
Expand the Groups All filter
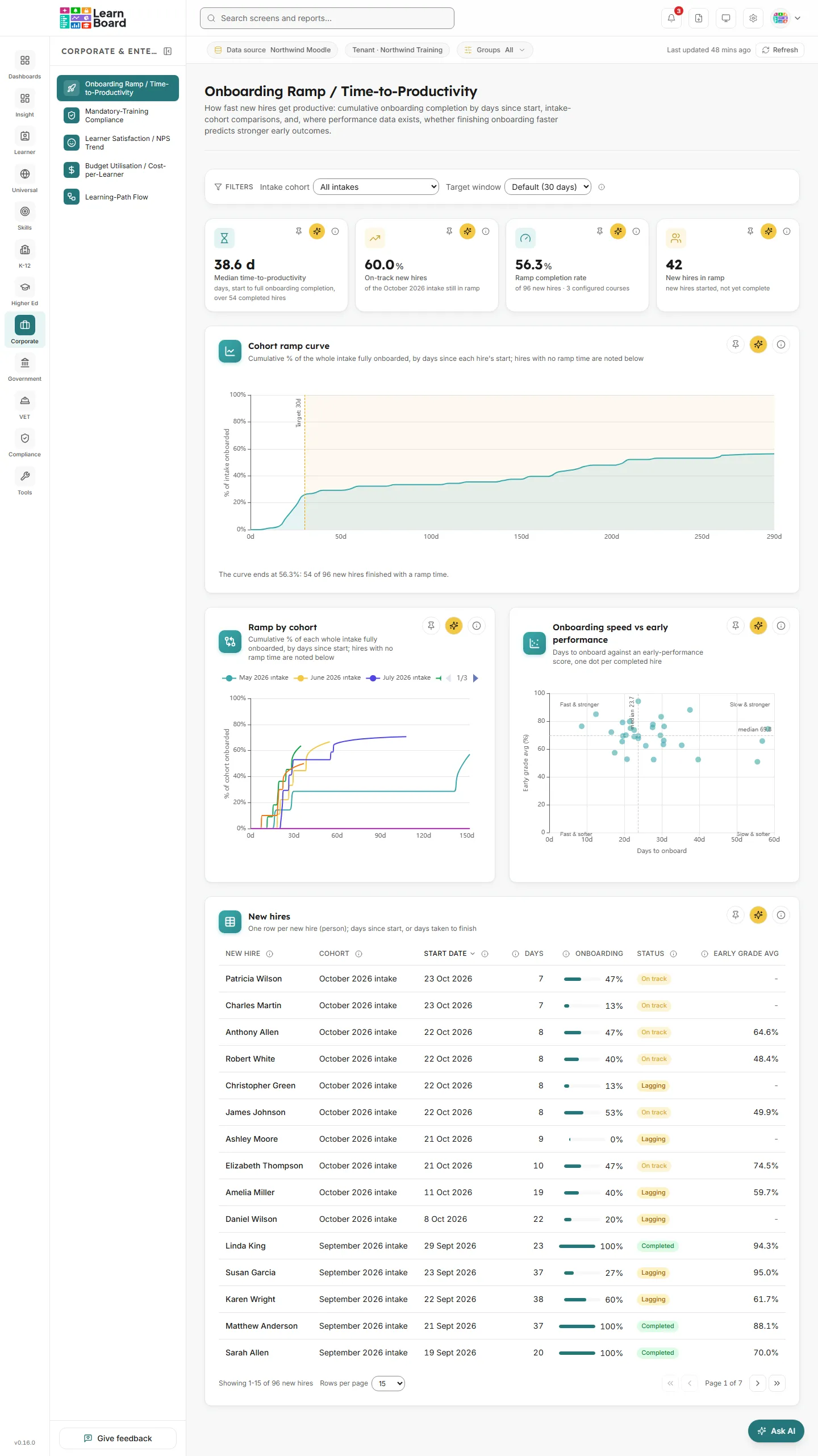click(x=495, y=50)
